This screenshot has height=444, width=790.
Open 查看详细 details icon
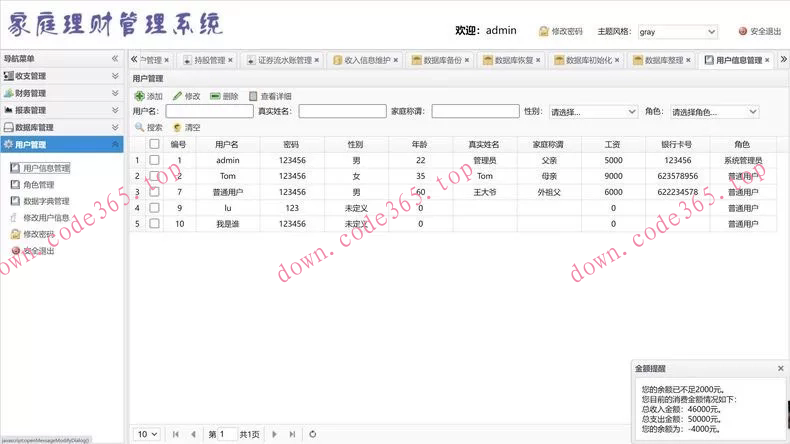(253, 96)
